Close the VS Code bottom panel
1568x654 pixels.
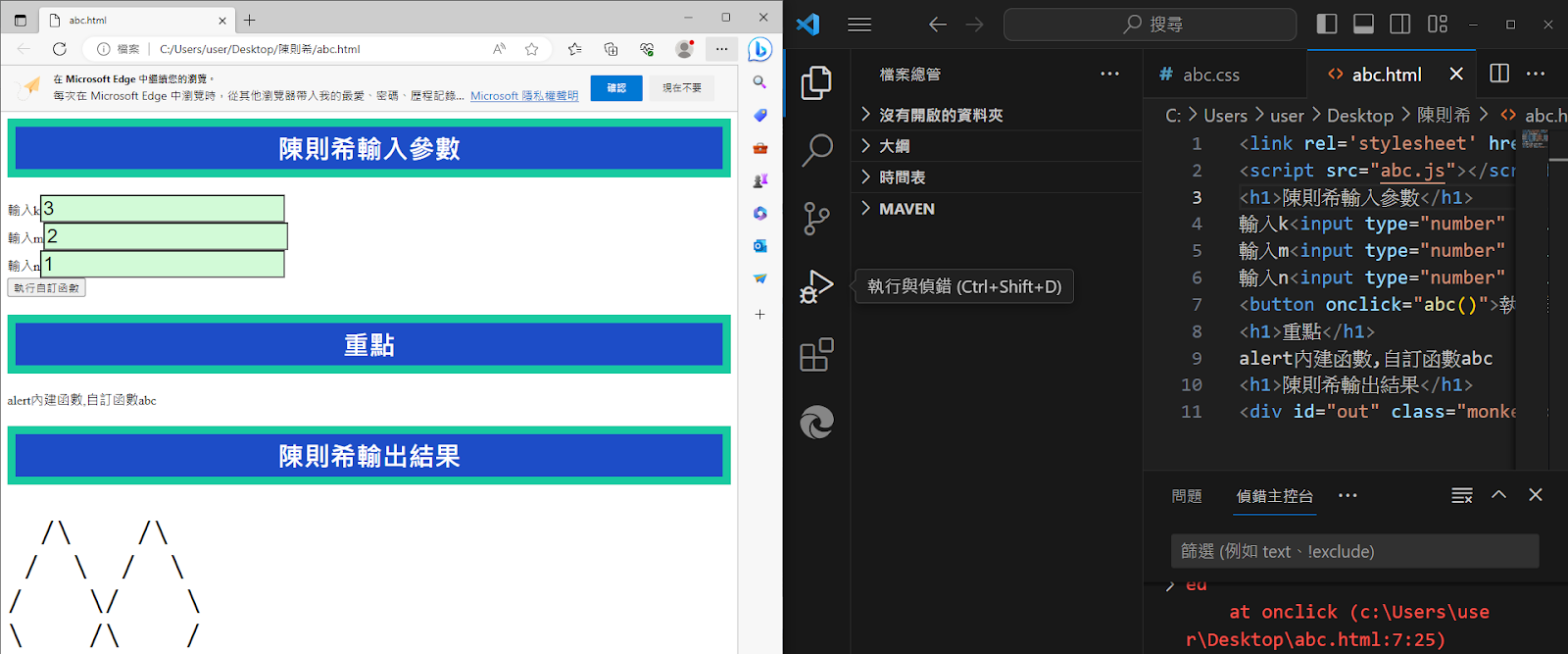(x=1536, y=495)
